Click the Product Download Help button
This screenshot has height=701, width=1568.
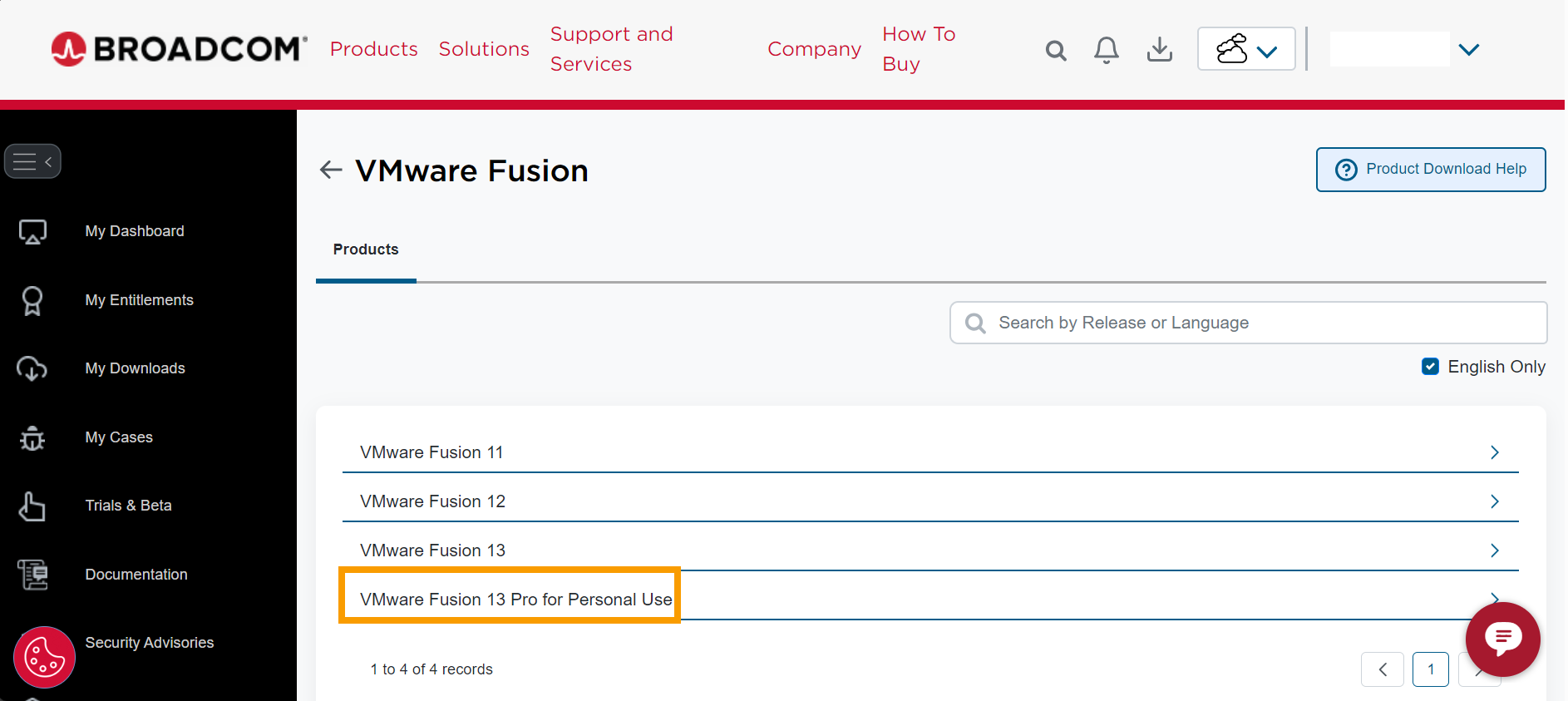[x=1431, y=170]
